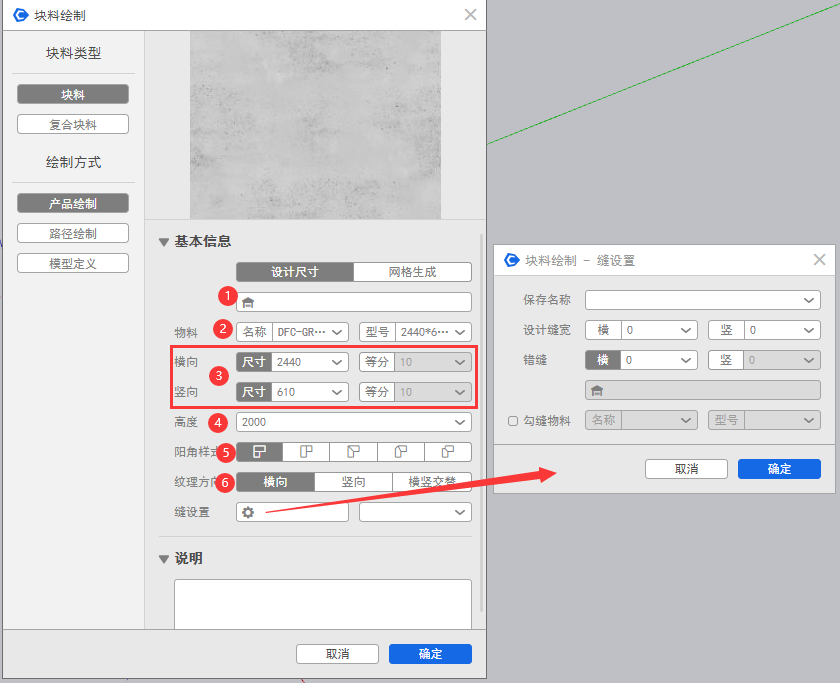Select the fourth external corner style icon
The width and height of the screenshot is (840, 683).
click(400, 452)
